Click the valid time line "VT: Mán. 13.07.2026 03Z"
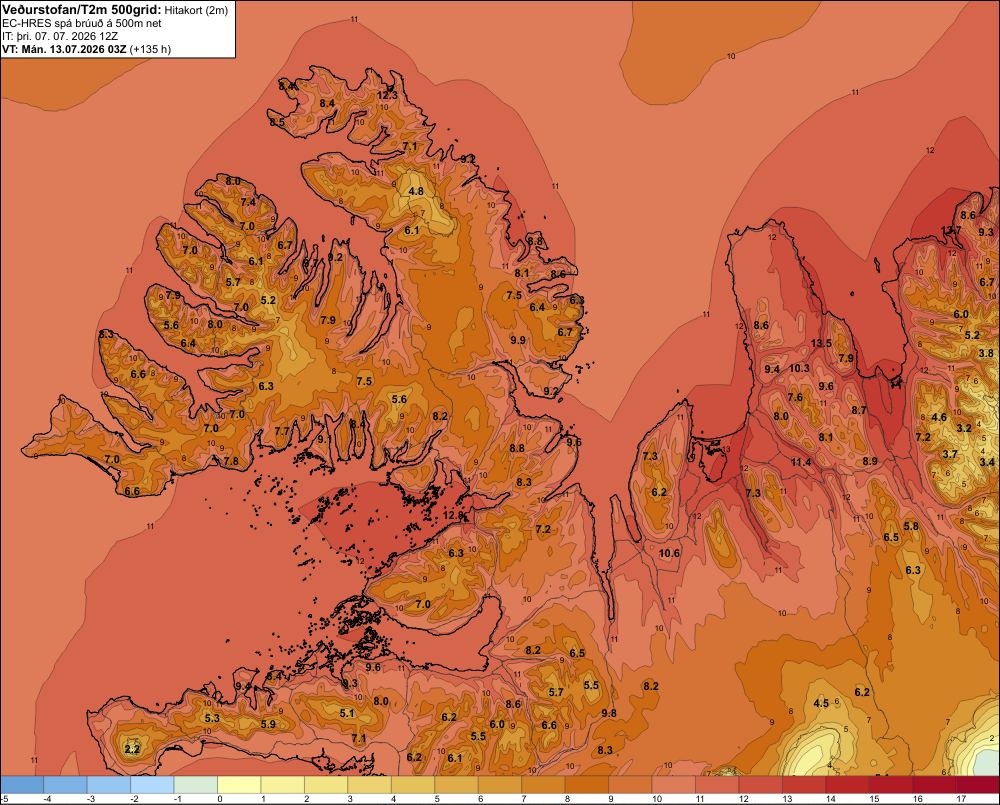 [64, 49]
